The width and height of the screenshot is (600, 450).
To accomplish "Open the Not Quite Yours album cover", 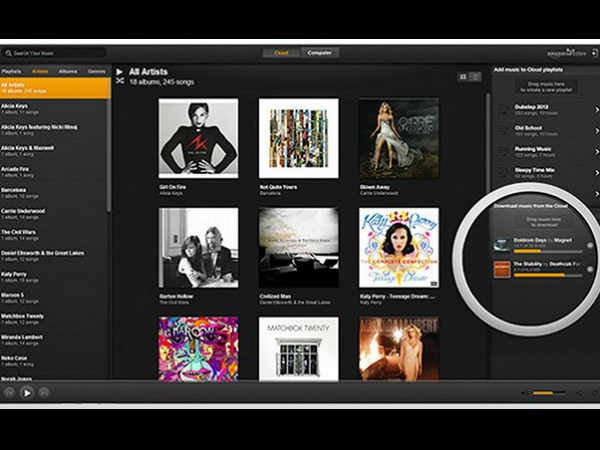I will [299, 139].
